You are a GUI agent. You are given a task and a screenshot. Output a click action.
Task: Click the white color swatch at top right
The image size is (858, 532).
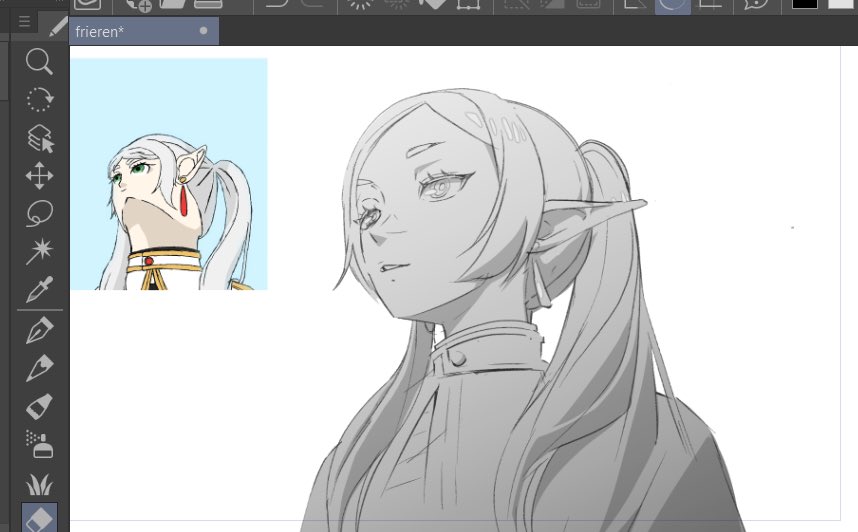[843, 4]
